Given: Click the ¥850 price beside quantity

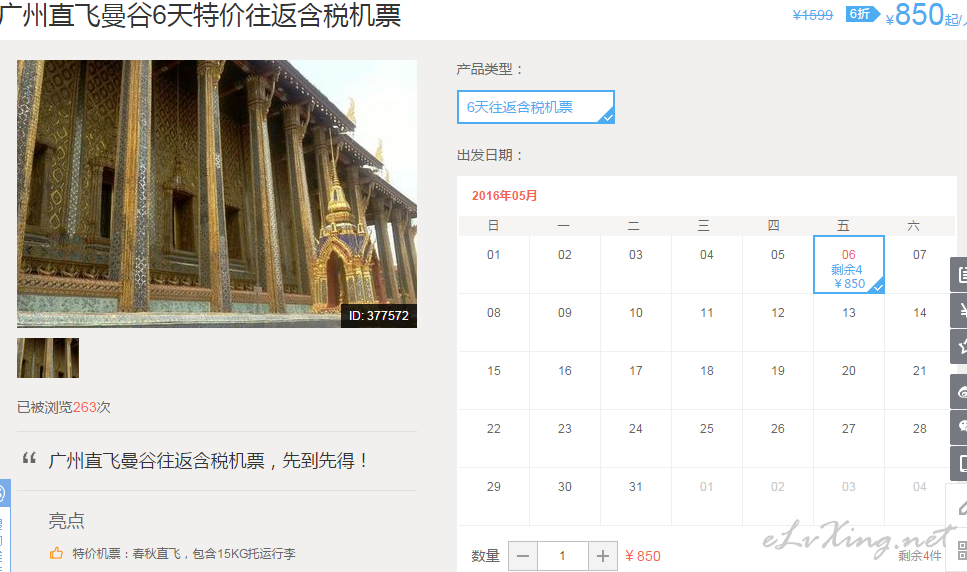Looking at the screenshot, I should [643, 556].
